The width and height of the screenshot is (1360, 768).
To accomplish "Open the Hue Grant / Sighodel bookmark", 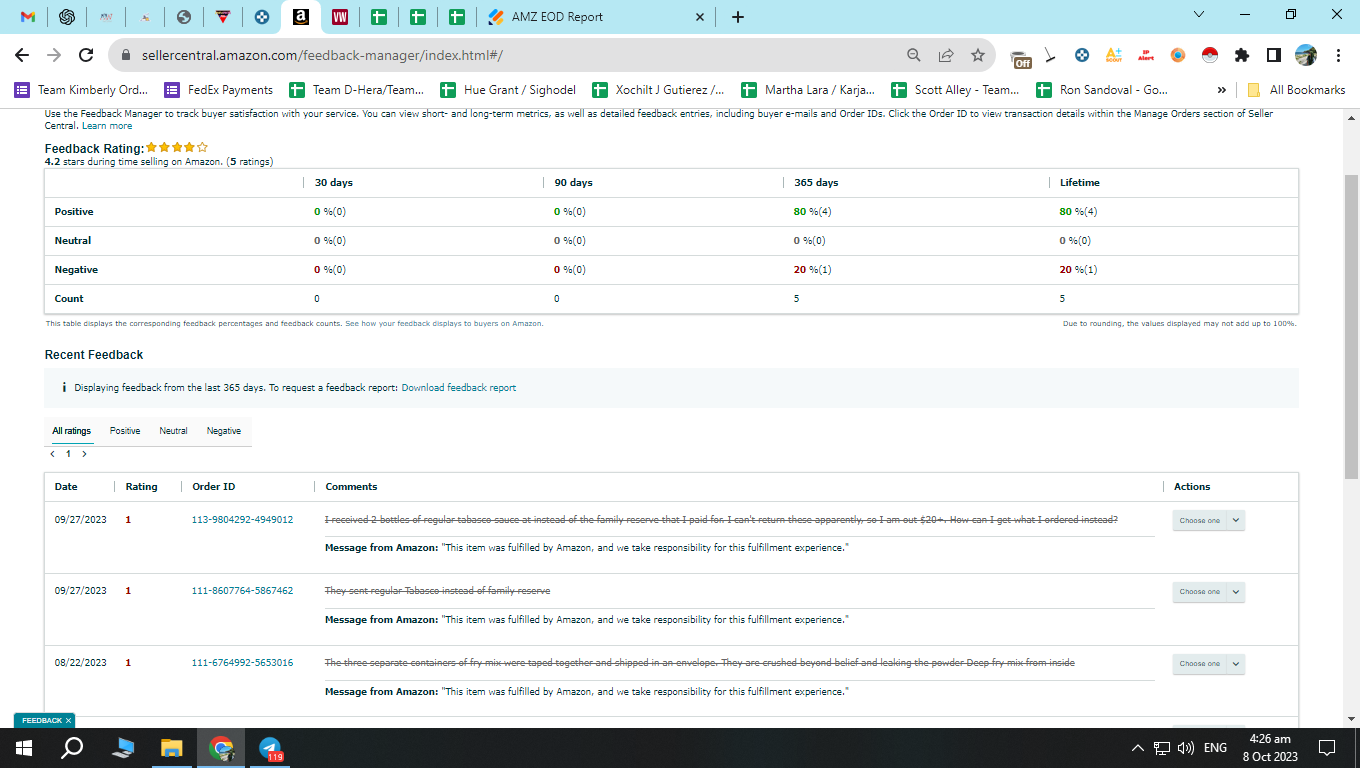I will pyautogui.click(x=508, y=90).
